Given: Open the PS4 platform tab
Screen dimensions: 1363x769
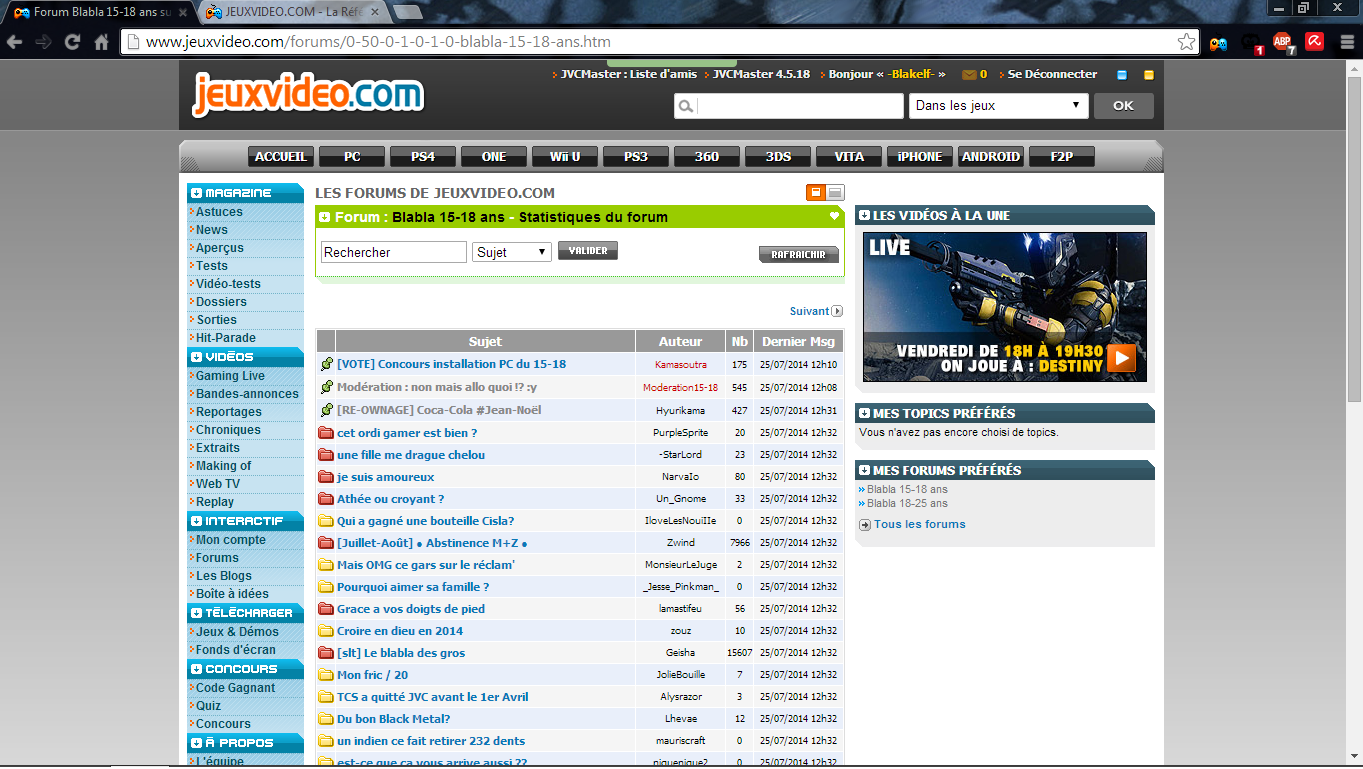Looking at the screenshot, I should click(423, 157).
